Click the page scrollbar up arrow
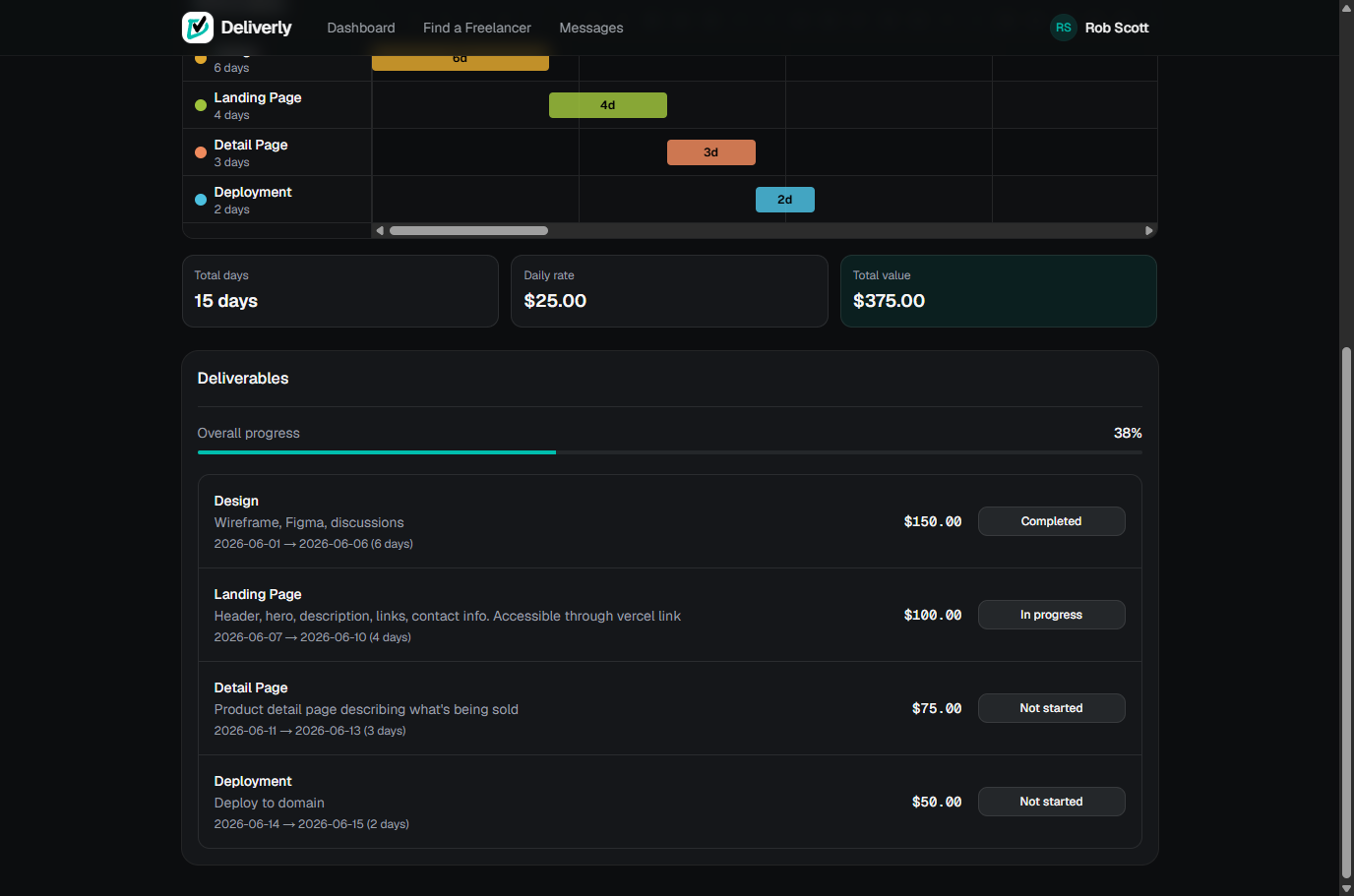 click(x=1346, y=7)
